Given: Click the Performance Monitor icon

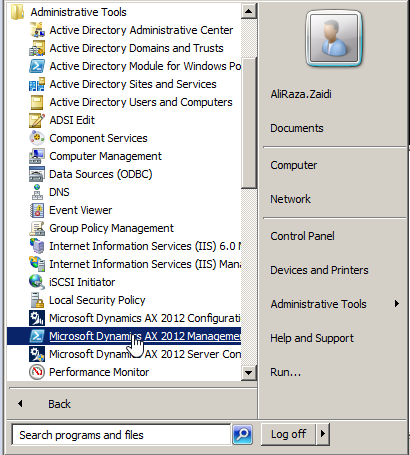Looking at the screenshot, I should pyautogui.click(x=37, y=372).
